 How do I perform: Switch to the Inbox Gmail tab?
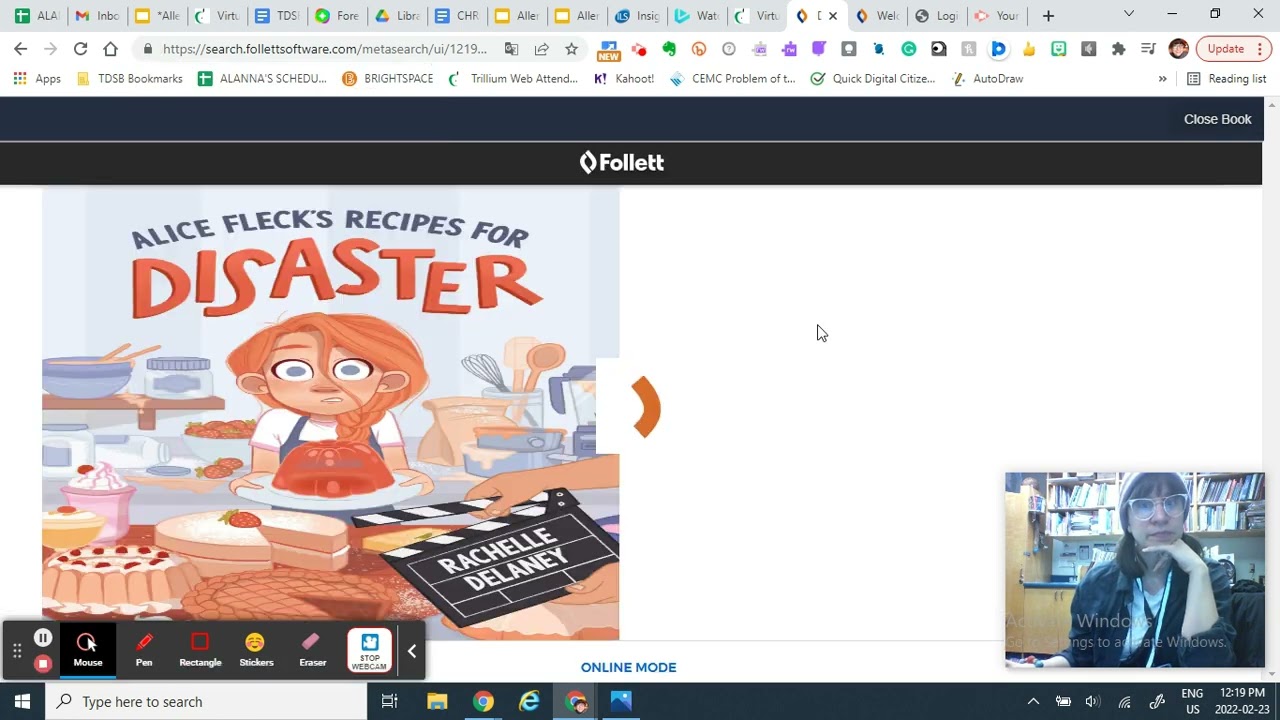(97, 16)
